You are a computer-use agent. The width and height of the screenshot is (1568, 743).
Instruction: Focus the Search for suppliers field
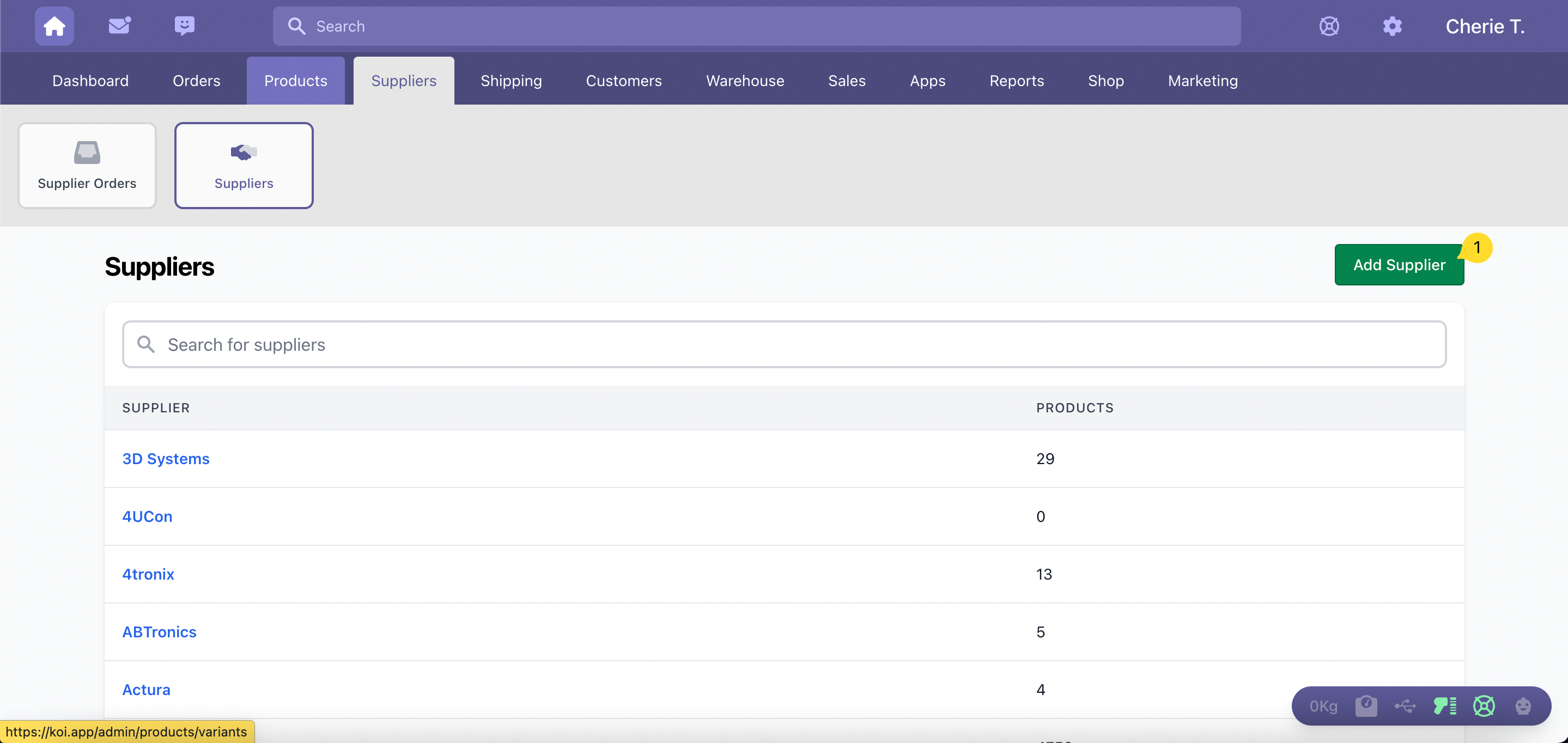[x=784, y=344]
